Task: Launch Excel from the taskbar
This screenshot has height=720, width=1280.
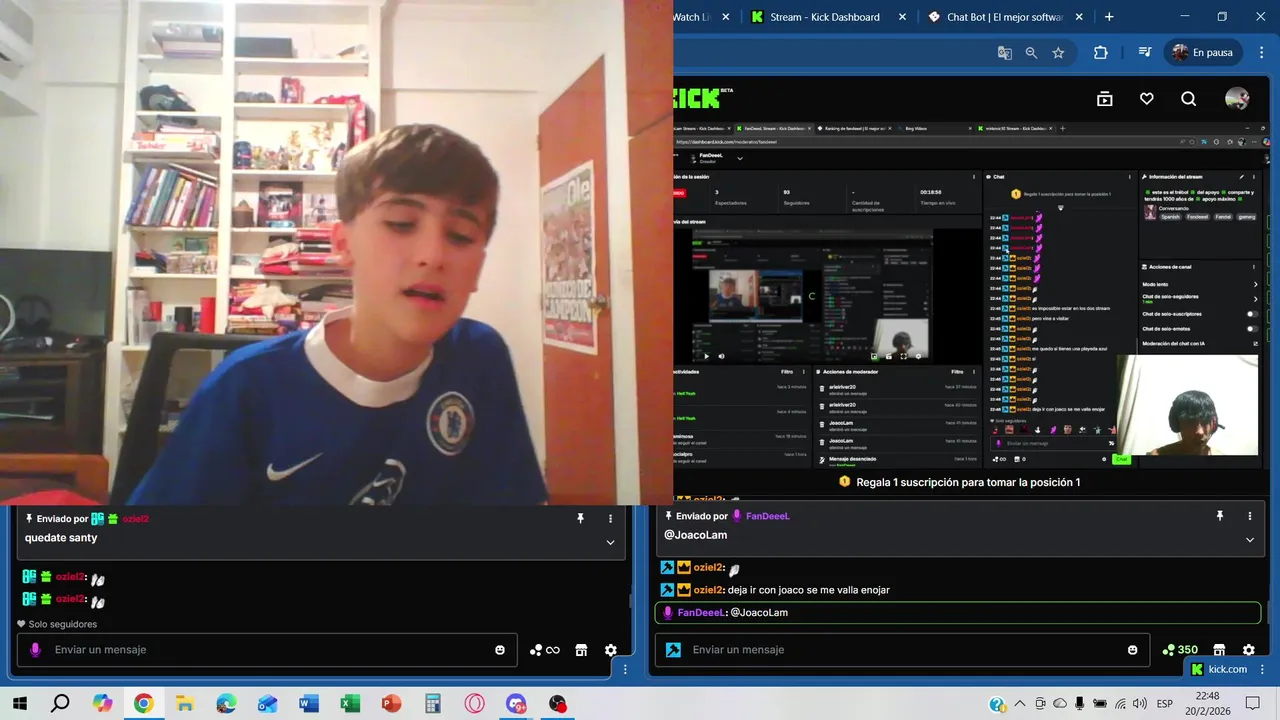Action: click(x=349, y=704)
